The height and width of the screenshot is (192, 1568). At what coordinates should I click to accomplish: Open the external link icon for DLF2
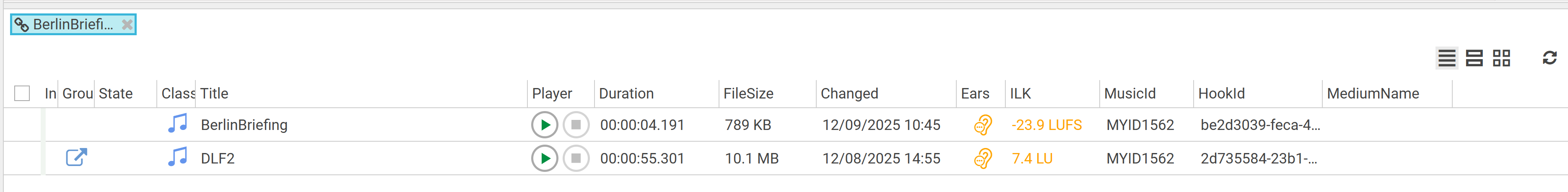tap(76, 157)
